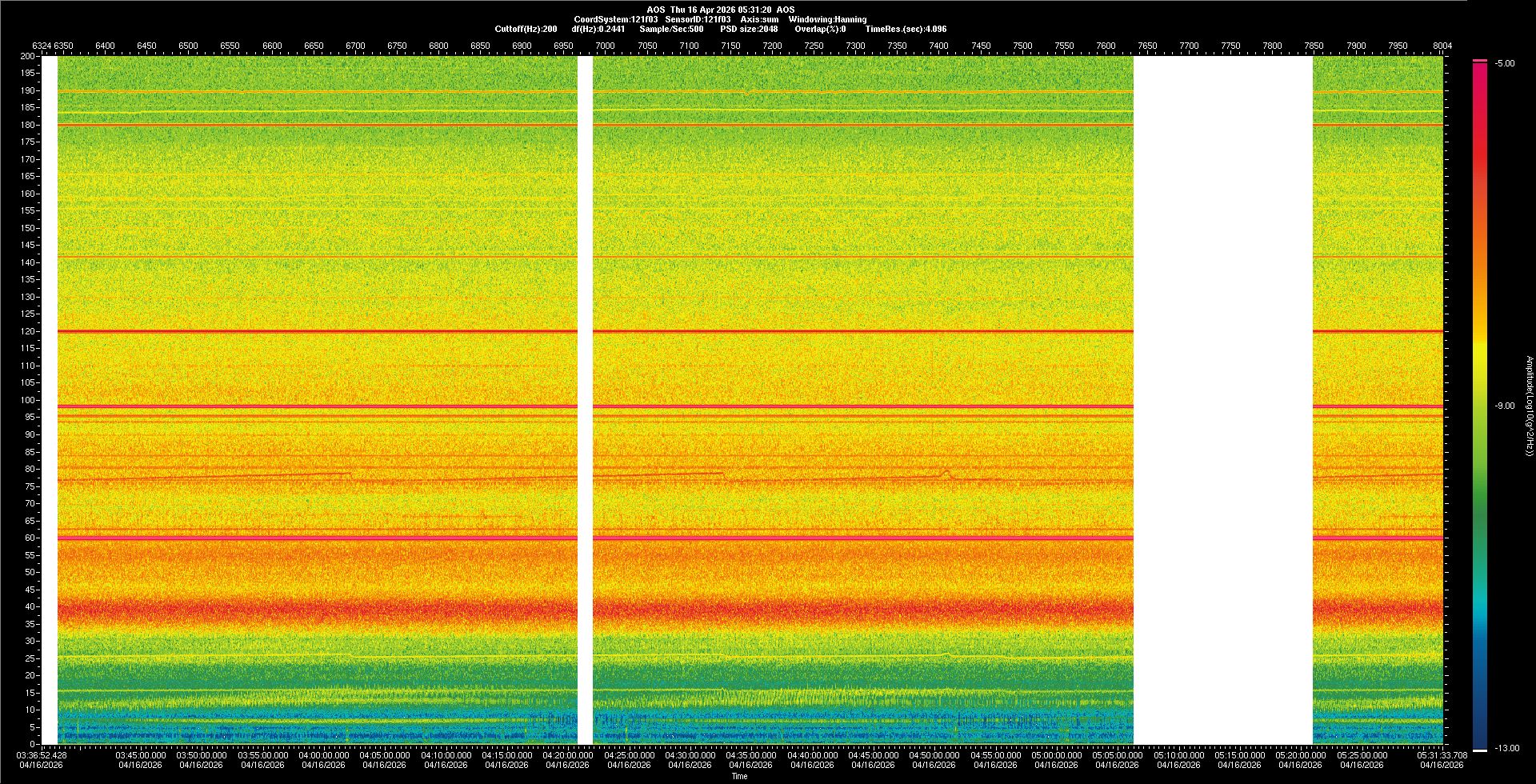Select the 05:31:33.708 end time label
The width and height of the screenshot is (1536, 784).
[x=1442, y=755]
